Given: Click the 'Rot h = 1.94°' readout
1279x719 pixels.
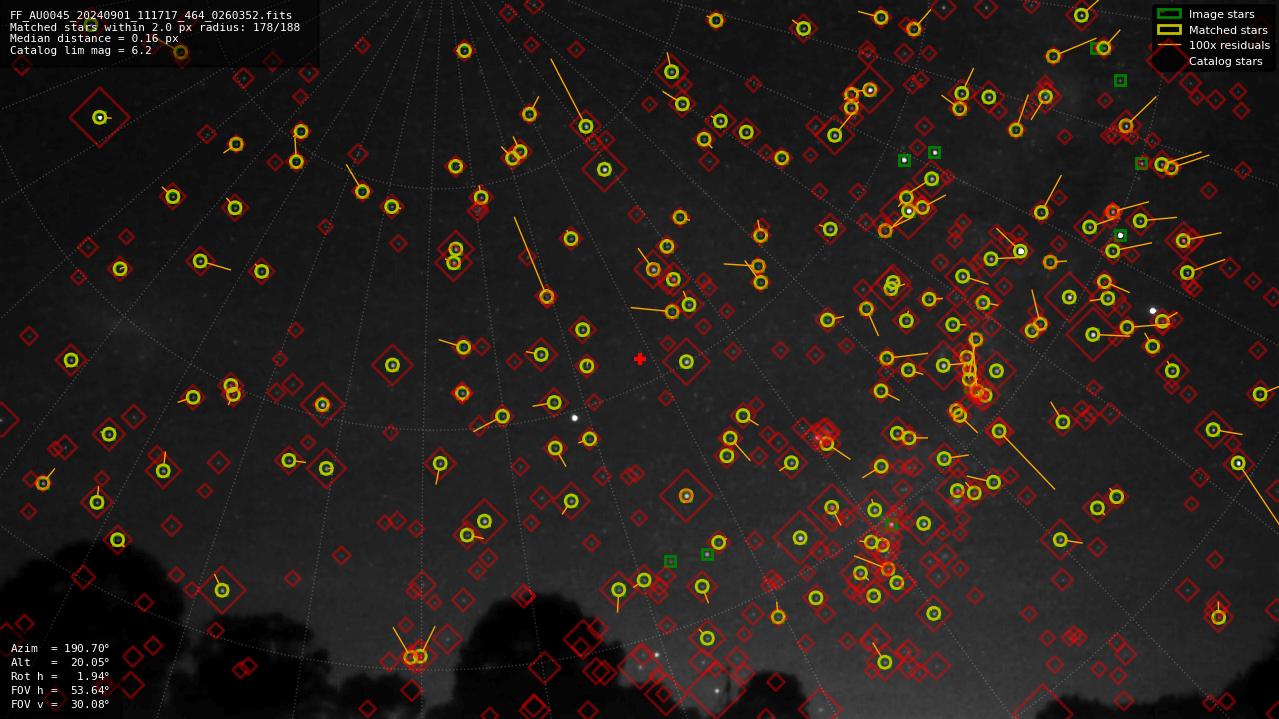Looking at the screenshot, I should tap(60, 676).
